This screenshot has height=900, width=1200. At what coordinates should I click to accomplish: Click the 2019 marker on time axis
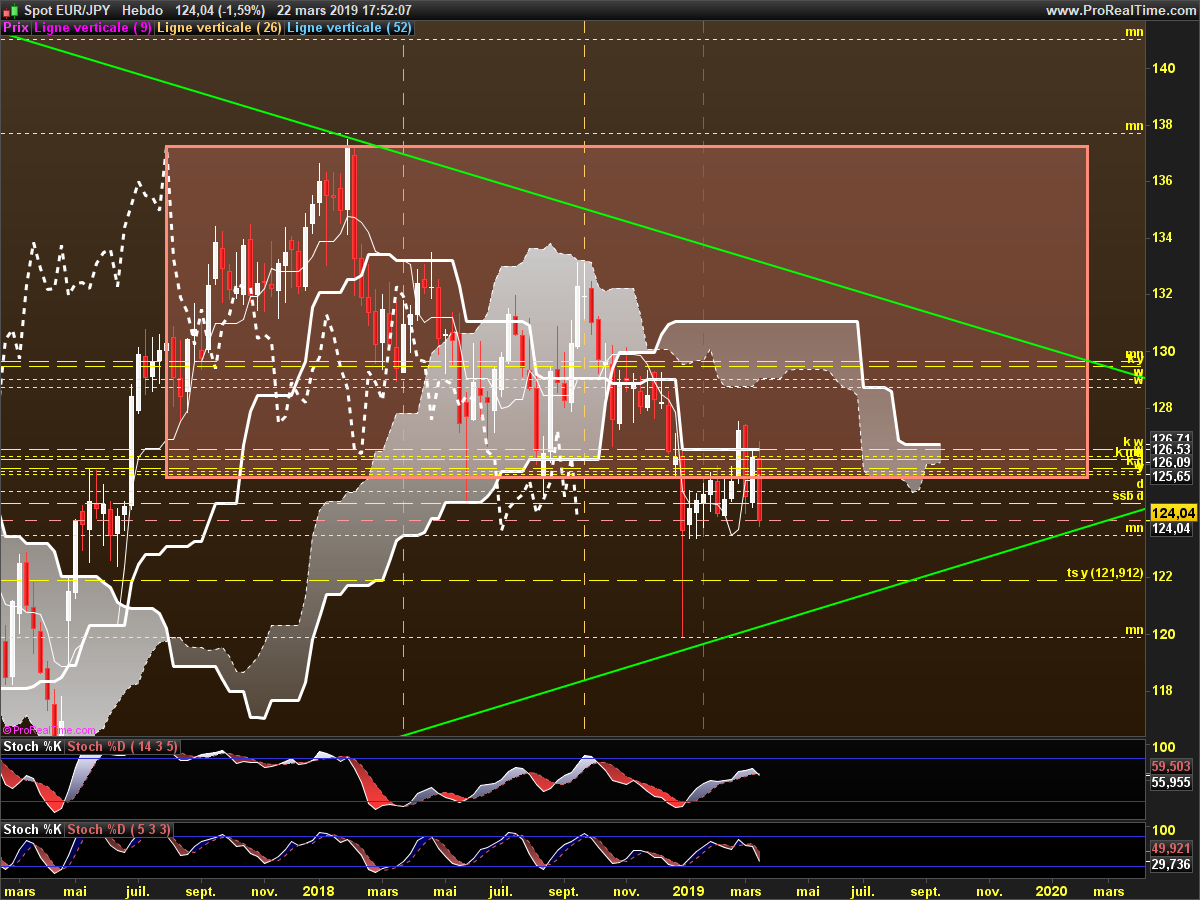pos(688,890)
